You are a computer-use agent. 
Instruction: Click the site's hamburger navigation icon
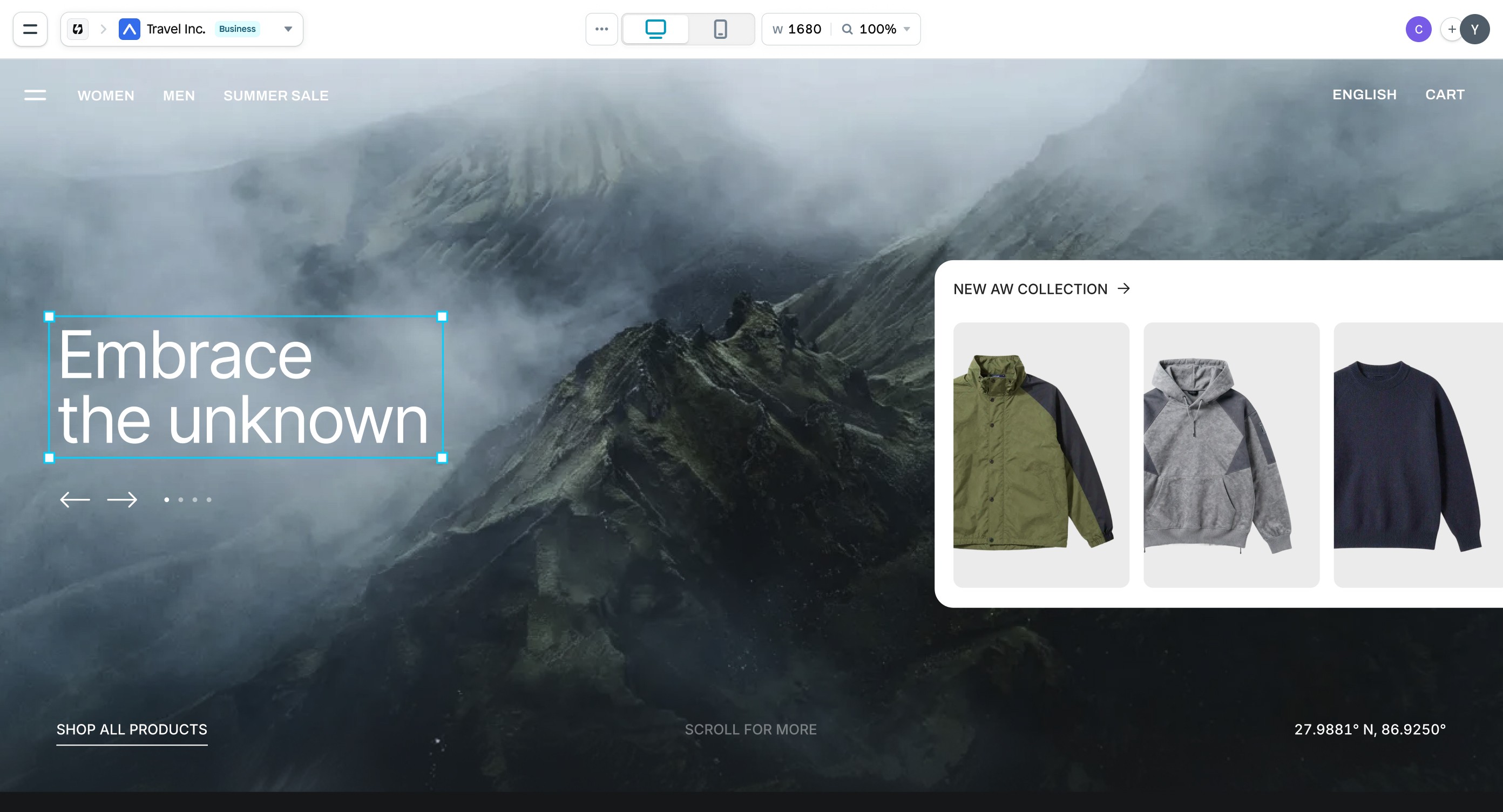tap(35, 95)
